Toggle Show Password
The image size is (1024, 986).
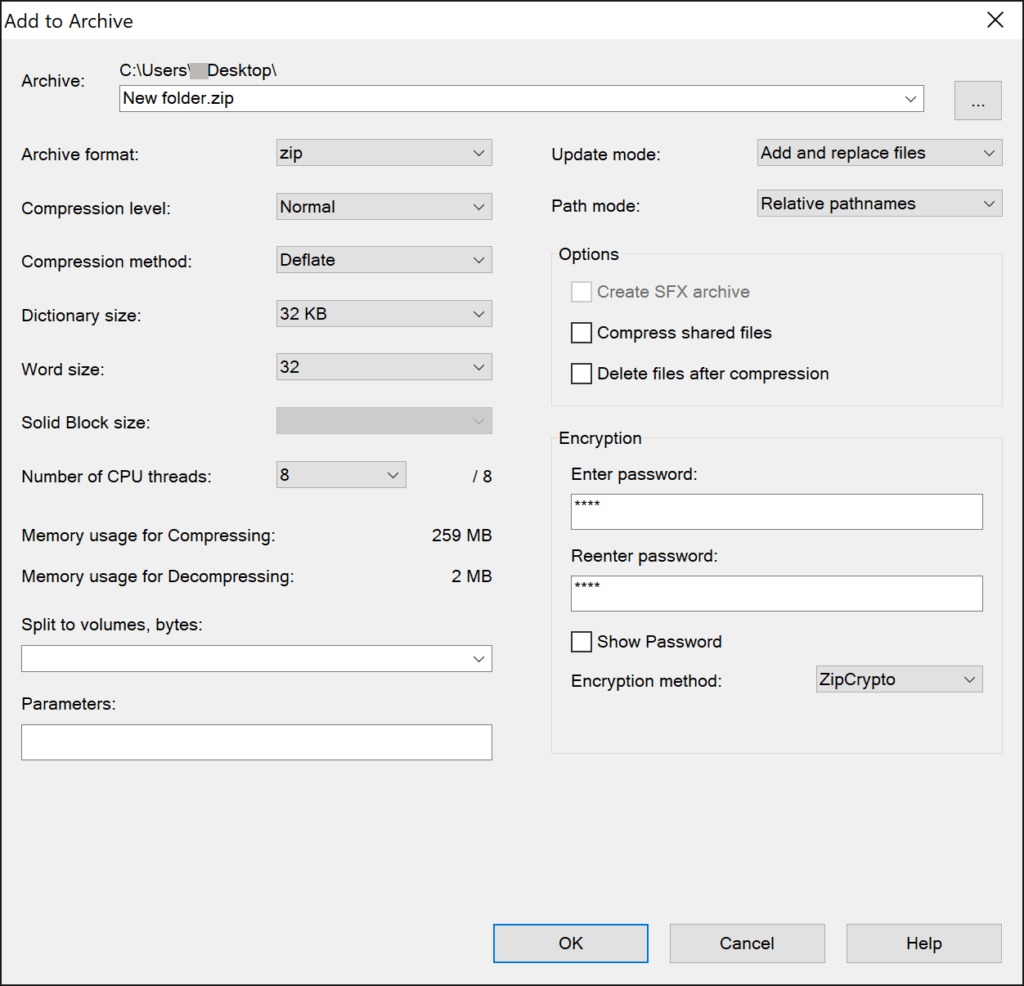click(581, 641)
